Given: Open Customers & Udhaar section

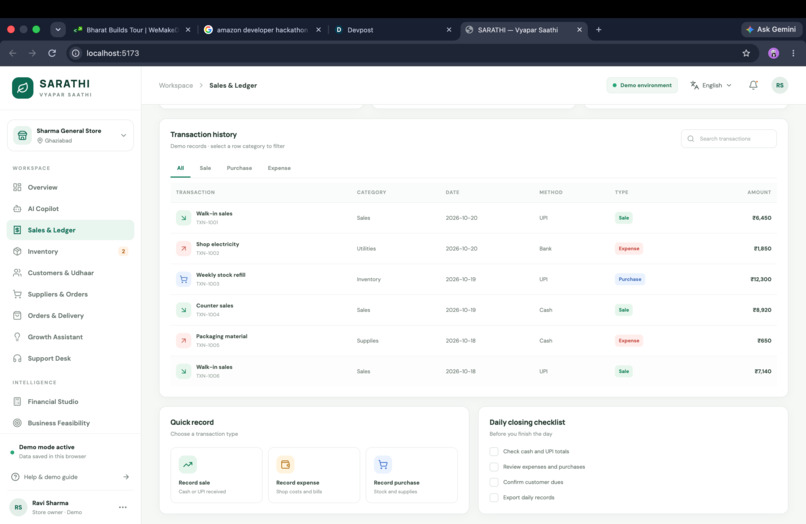Looking at the screenshot, I should pos(70,273).
